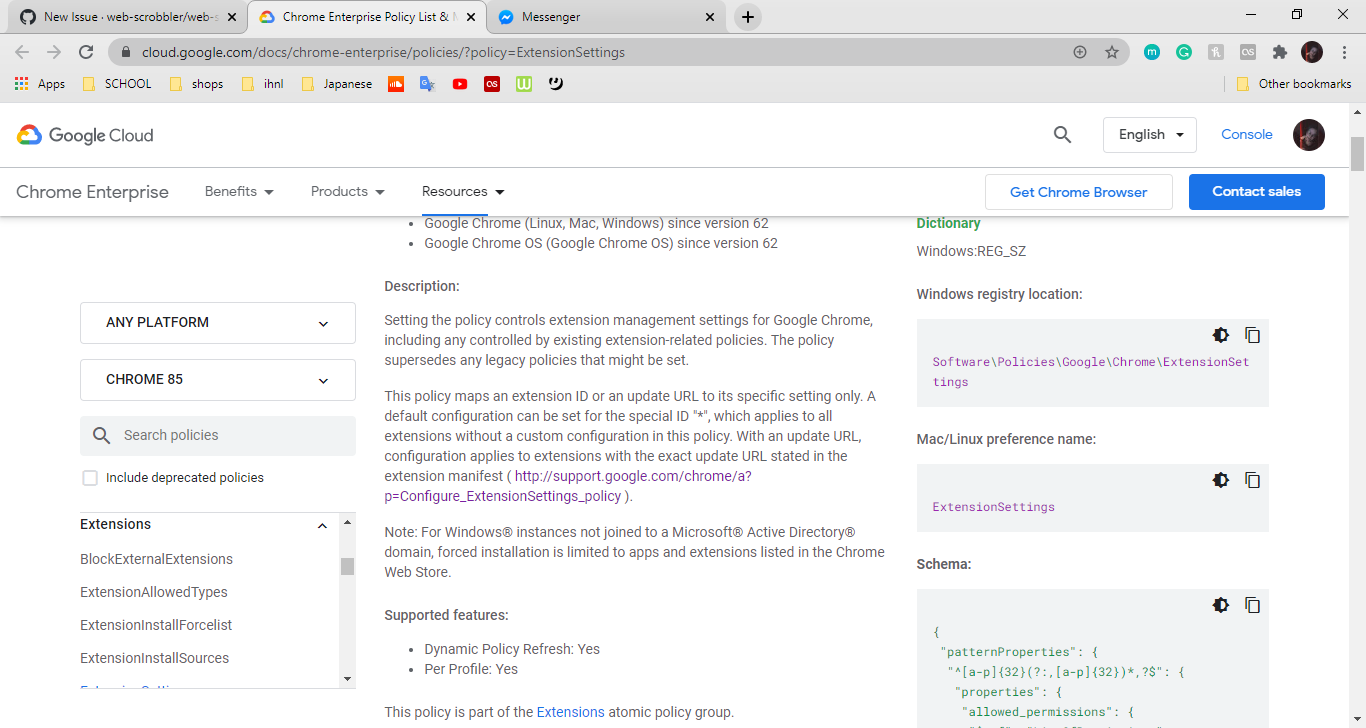The height and width of the screenshot is (728, 1366).
Task: Click the Google Cloud logo
Action: (84, 135)
